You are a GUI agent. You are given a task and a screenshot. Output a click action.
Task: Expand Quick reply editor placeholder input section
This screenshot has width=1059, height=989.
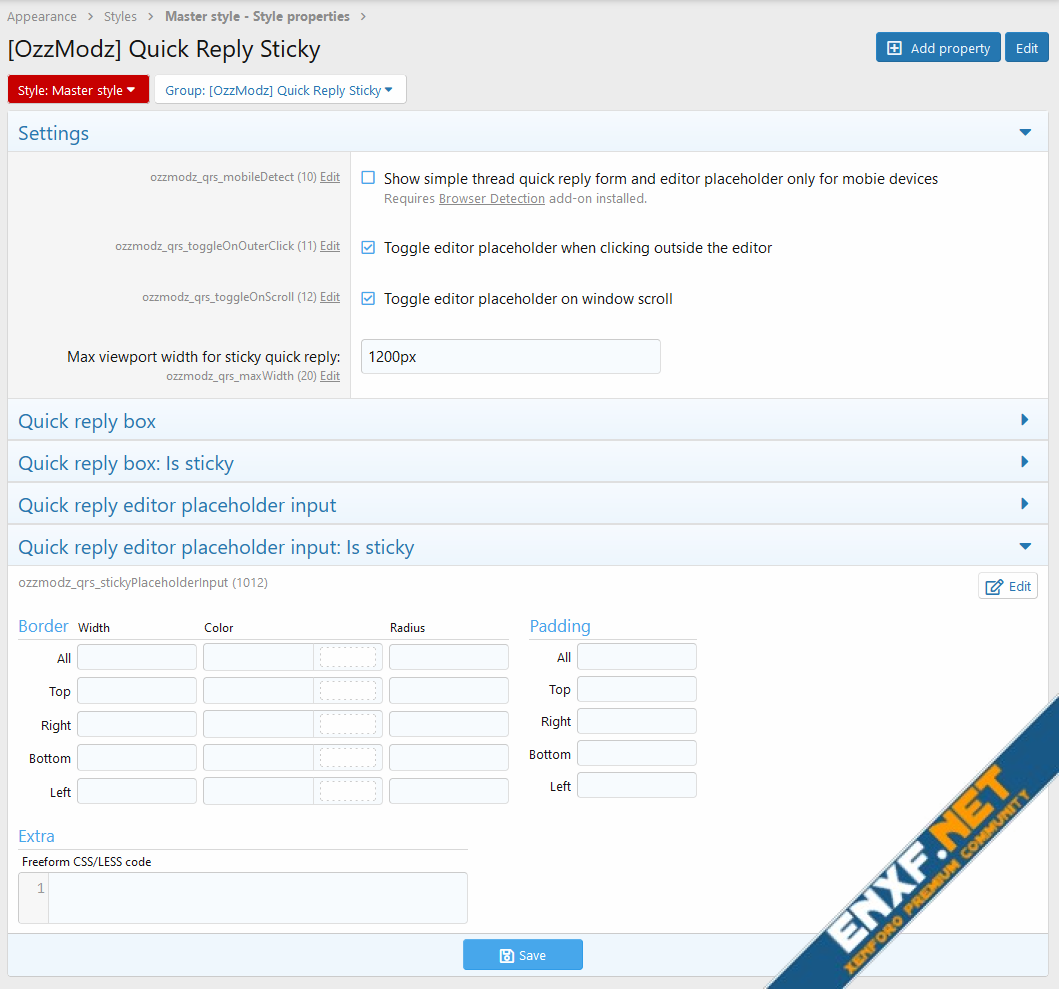point(1024,504)
